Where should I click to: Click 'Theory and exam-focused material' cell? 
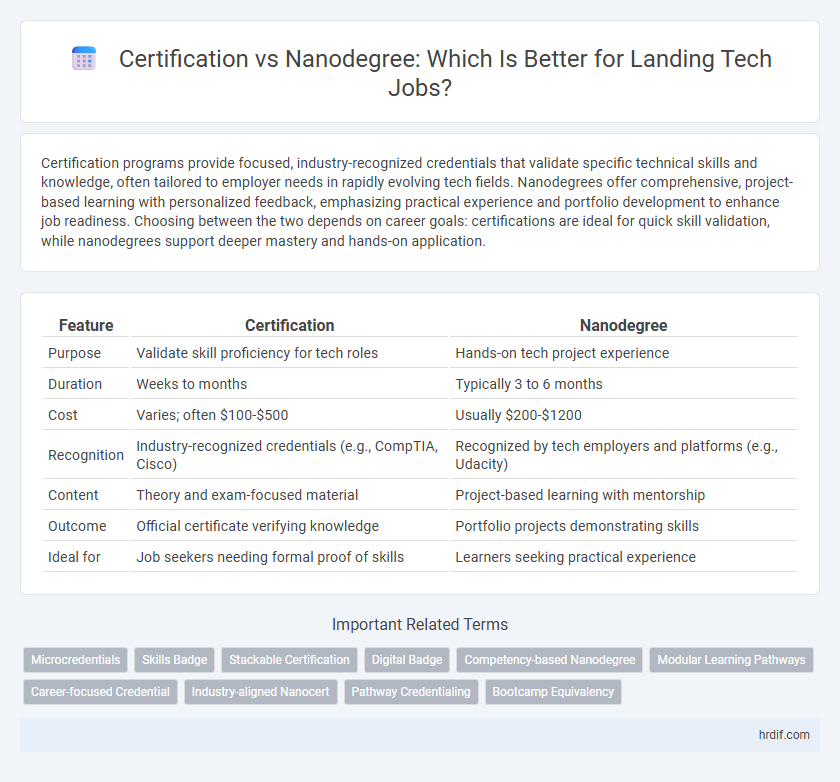[289, 495]
